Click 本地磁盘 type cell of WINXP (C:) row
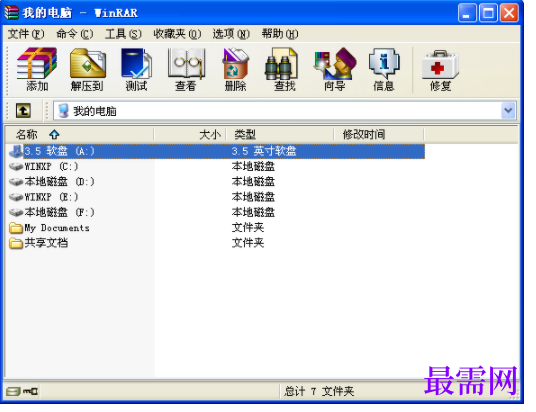Viewport: 536px width, 412px height. [253, 167]
